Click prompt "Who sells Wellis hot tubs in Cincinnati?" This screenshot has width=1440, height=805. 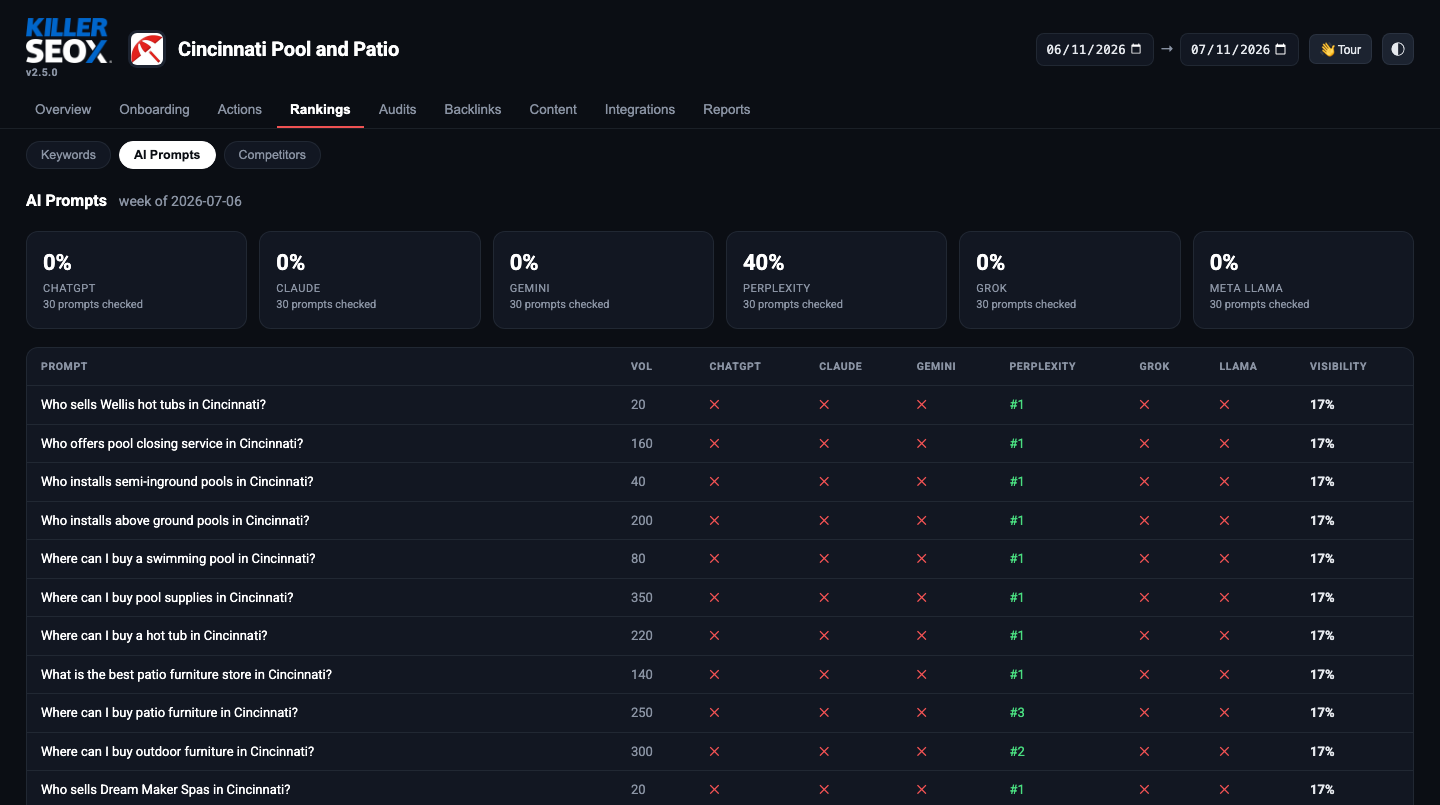[153, 405]
